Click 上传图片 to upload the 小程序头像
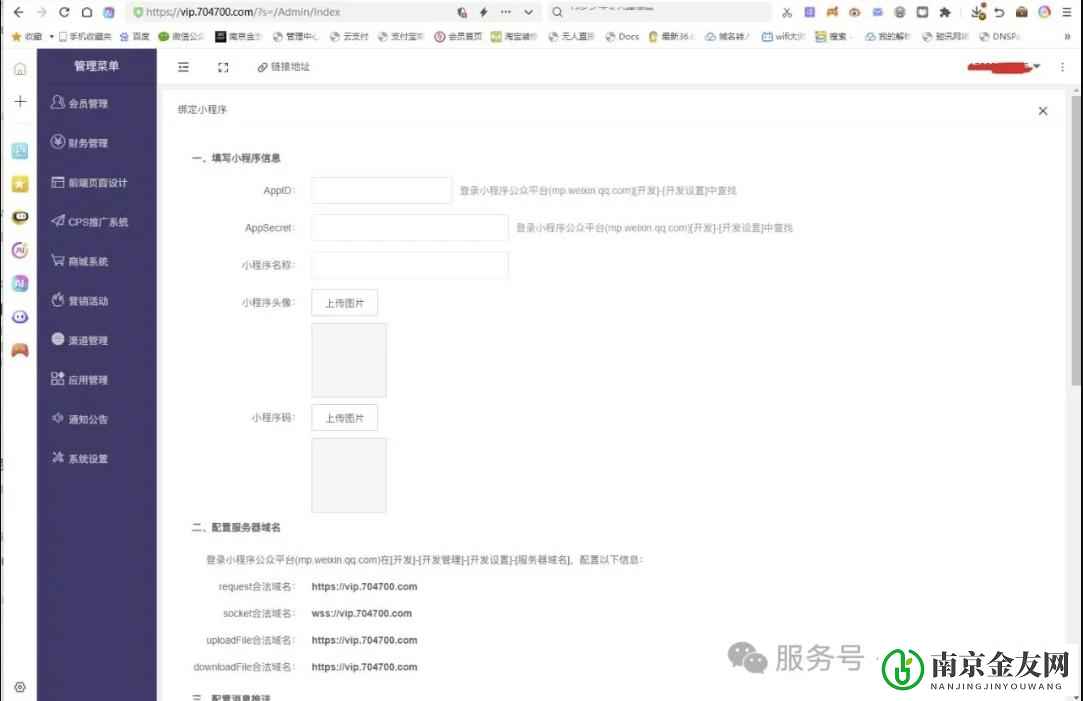The height and width of the screenshot is (701, 1083). point(344,302)
